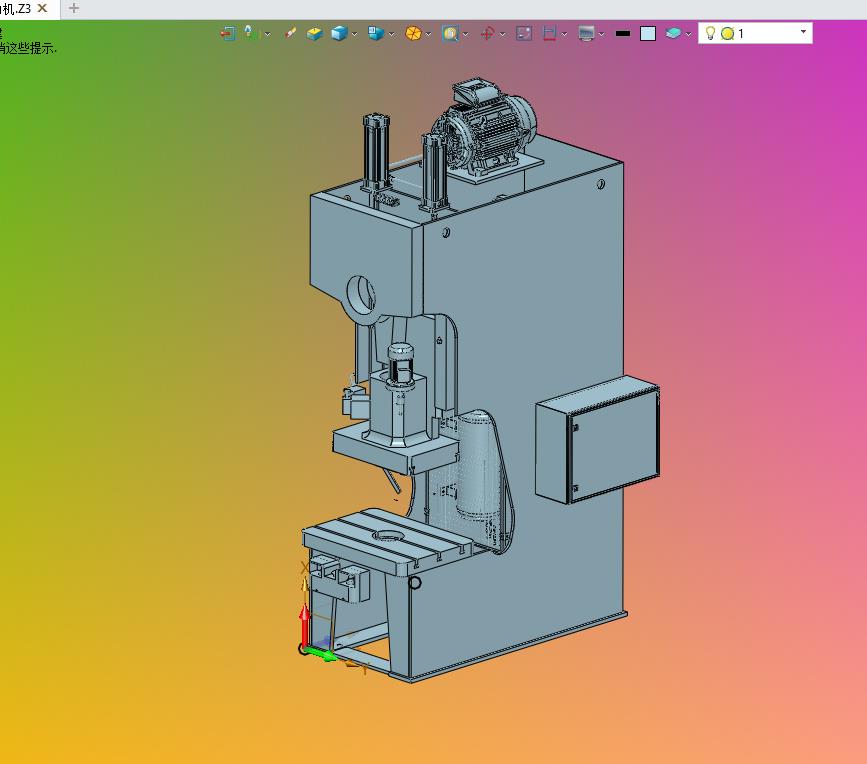Screen dimensions: 867x764
Task: Open dropdown arrow next to axes icon
Action: (268, 34)
